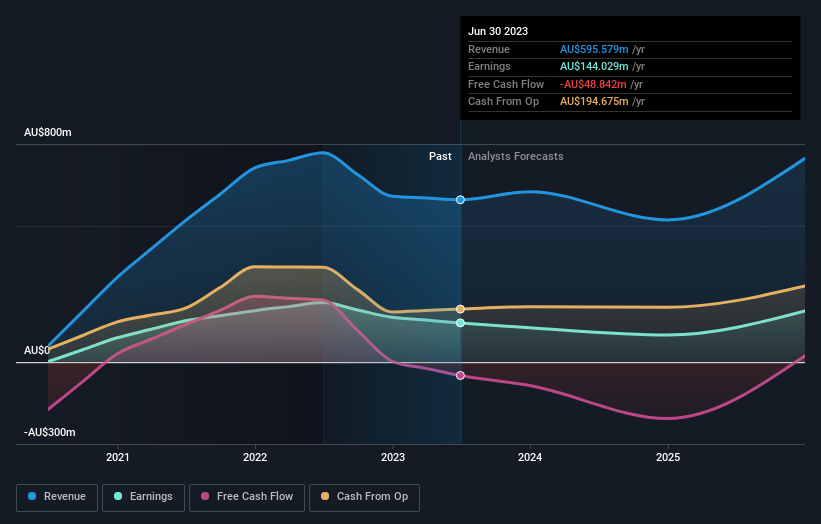
Task: Click the orange Cash From Op data point
Action: 460,309
